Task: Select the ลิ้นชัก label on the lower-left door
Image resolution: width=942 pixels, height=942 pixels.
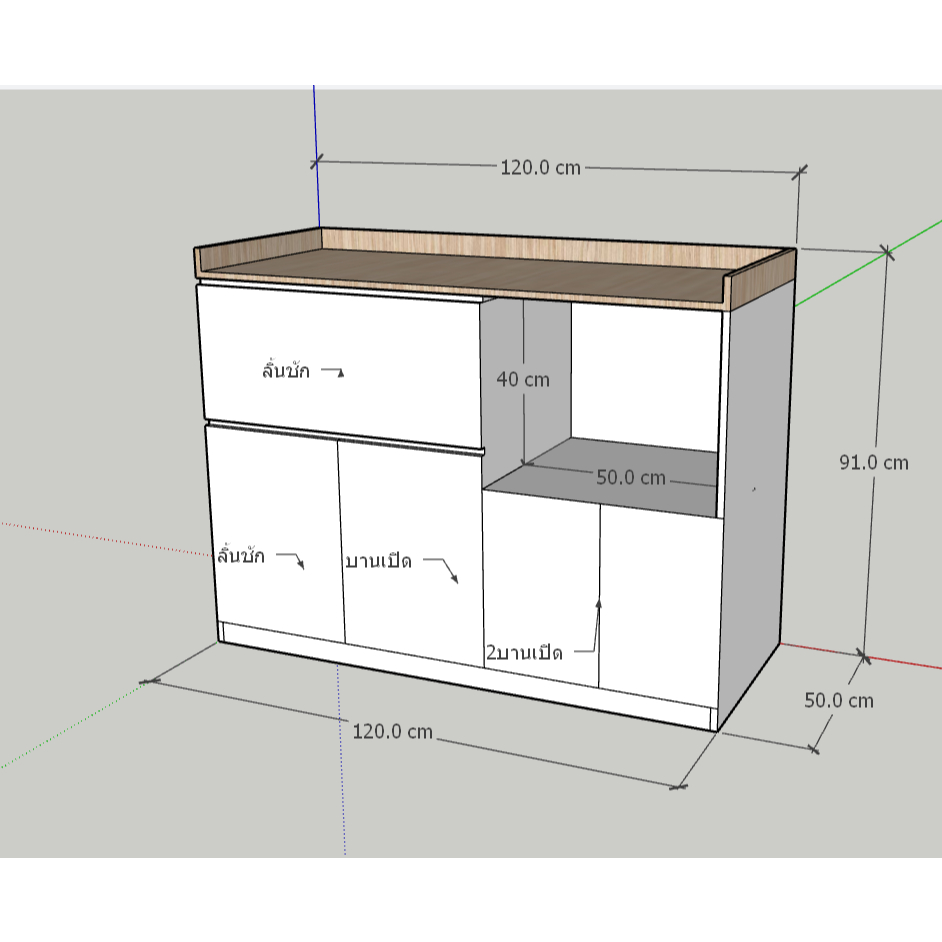Action: (241, 555)
